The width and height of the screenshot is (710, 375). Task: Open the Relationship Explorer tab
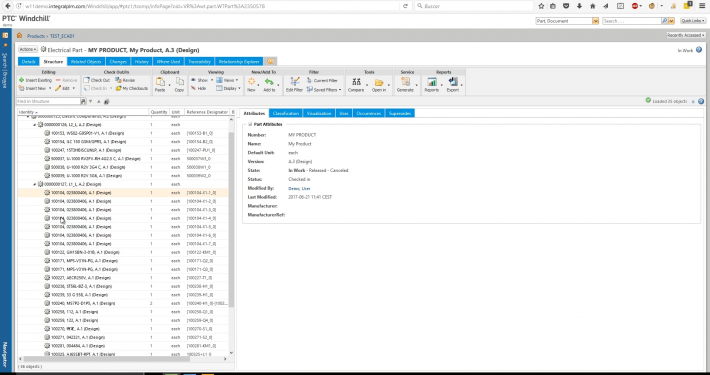click(x=239, y=62)
